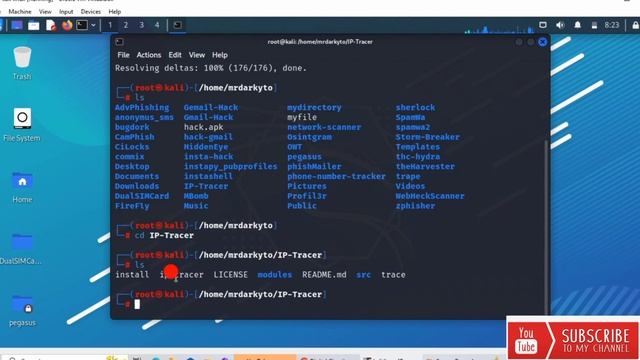Launch Firefox from the Kali panel

coord(67,25)
